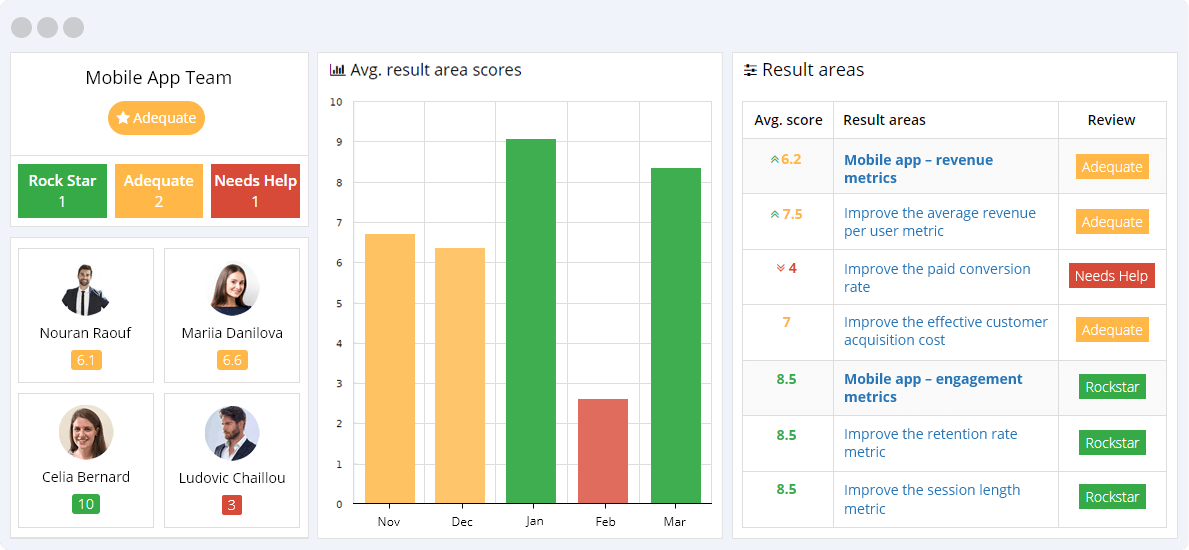Image resolution: width=1189 pixels, height=550 pixels.
Task: Open Improve the paid conversion rate link
Action: tap(936, 278)
